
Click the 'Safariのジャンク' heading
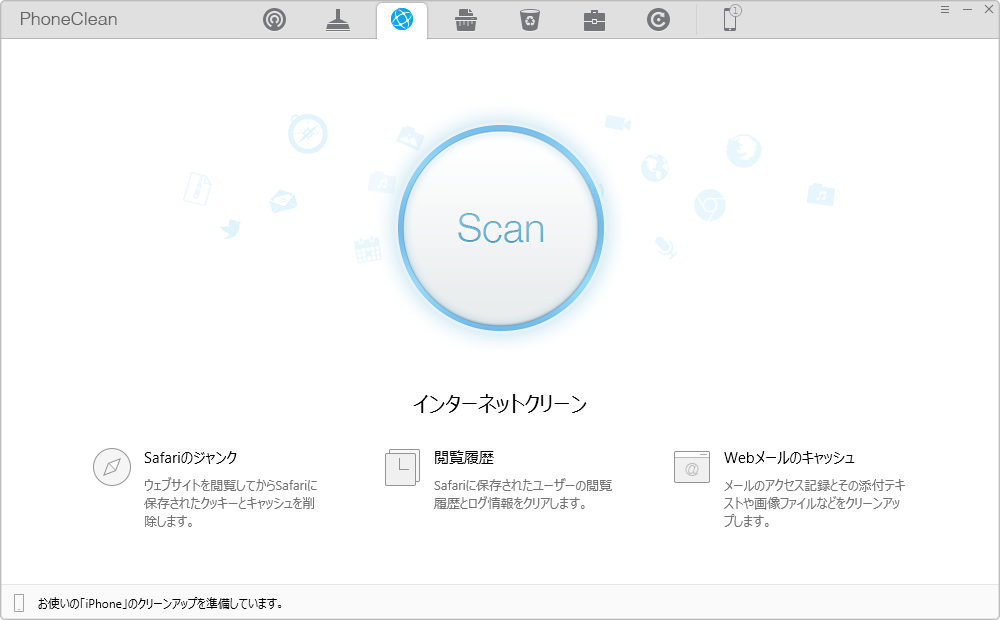point(191,458)
